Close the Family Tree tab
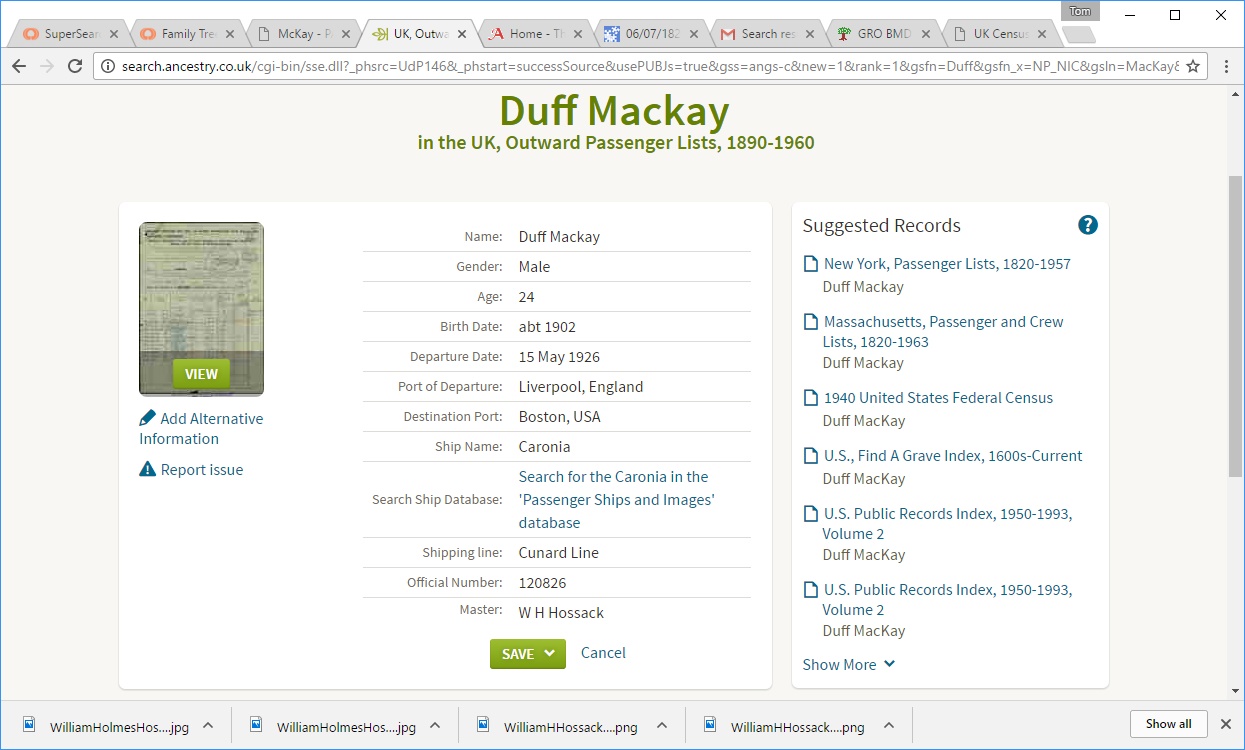Image resolution: width=1245 pixels, height=750 pixels. click(x=231, y=34)
